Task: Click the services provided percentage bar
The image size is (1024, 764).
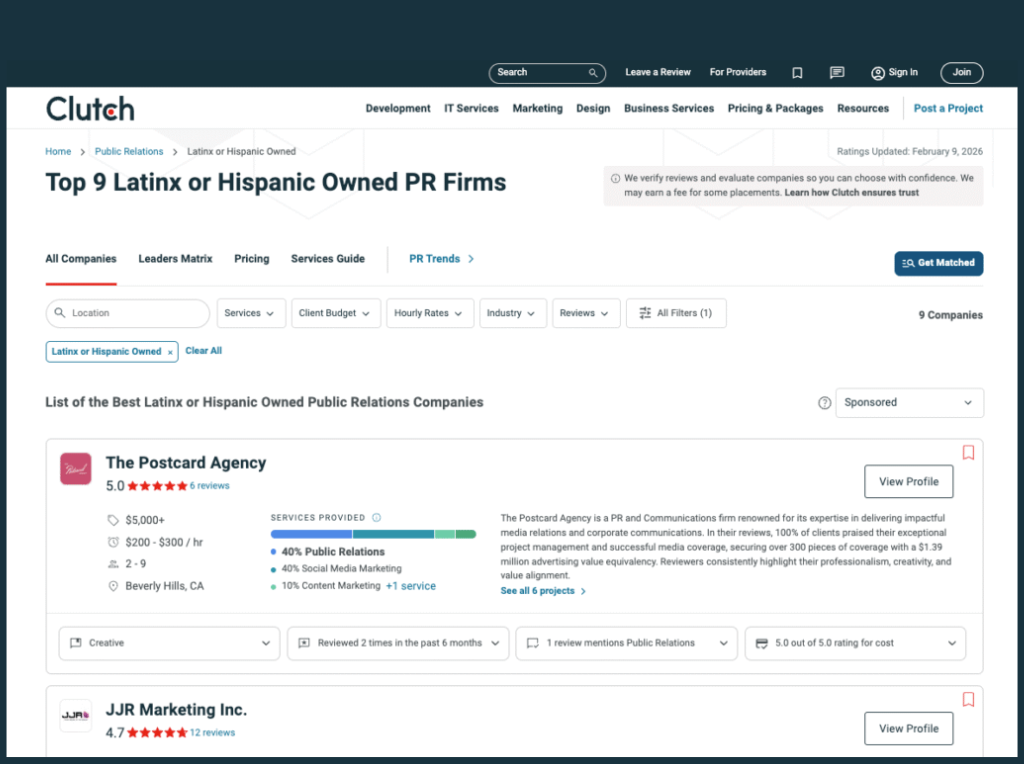Action: click(372, 535)
